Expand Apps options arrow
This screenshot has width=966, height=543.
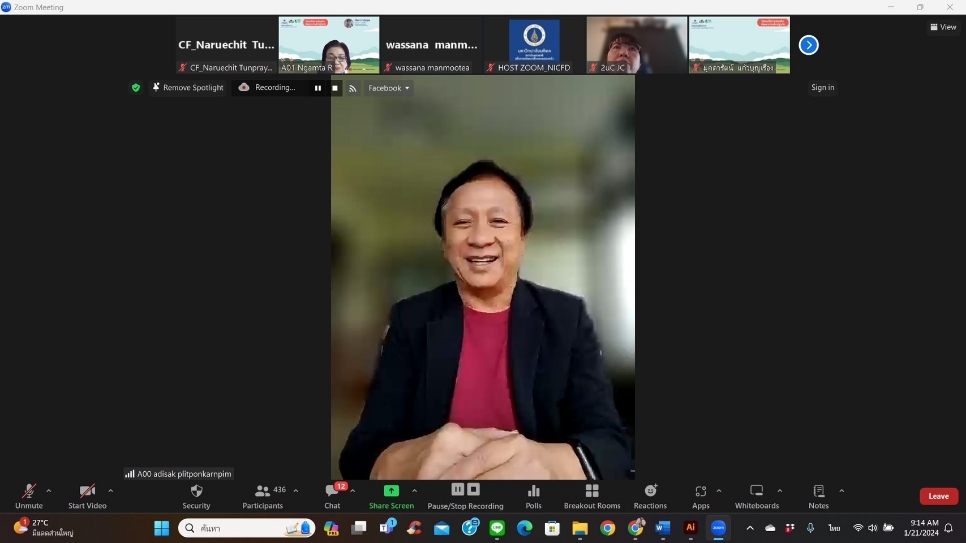(x=718, y=491)
